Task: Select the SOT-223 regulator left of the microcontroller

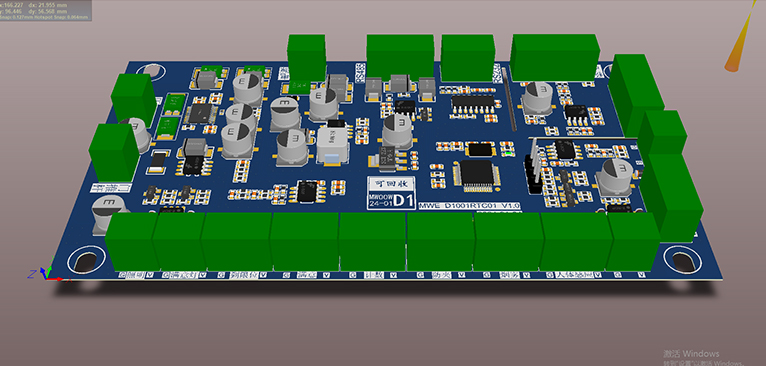Action: click(x=387, y=158)
